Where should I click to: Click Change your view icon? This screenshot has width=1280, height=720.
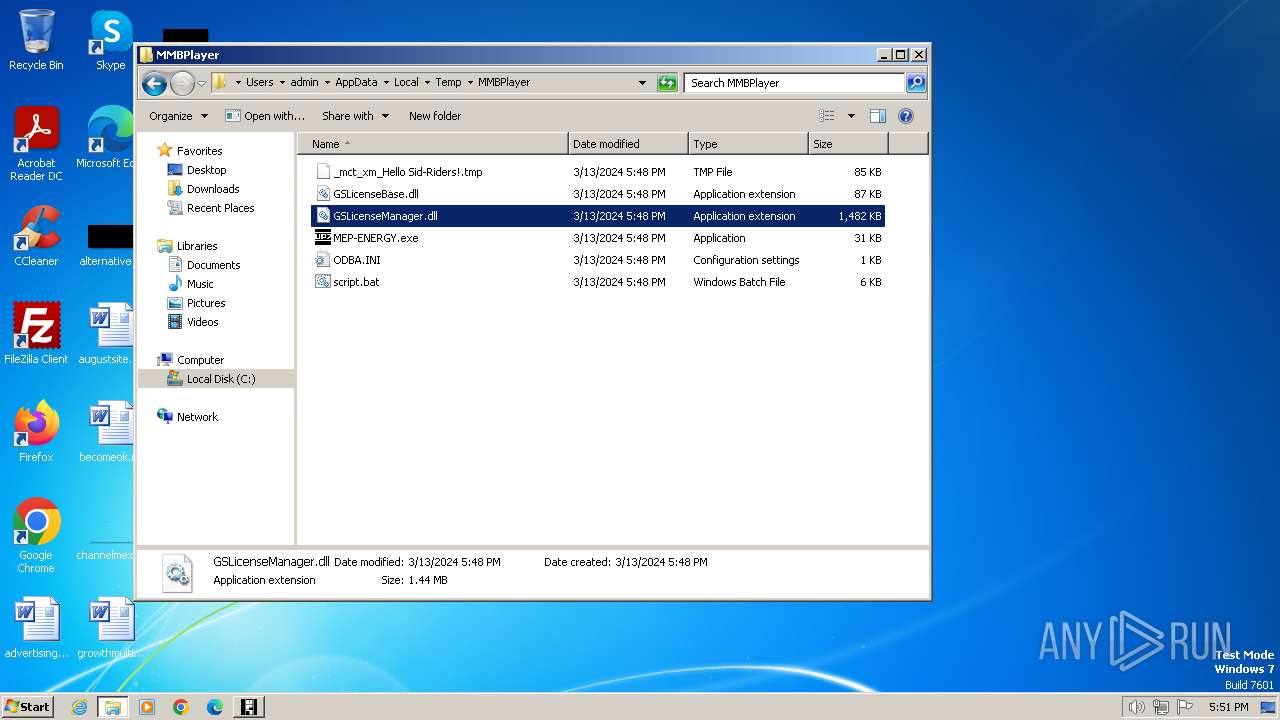[x=827, y=116]
